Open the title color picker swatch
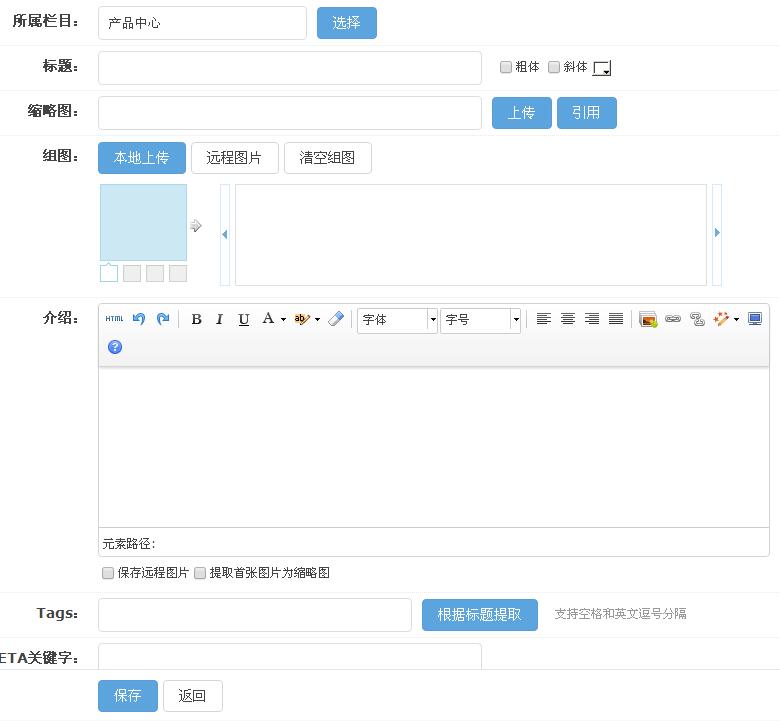Screen dimensions: 780x721 (601, 68)
